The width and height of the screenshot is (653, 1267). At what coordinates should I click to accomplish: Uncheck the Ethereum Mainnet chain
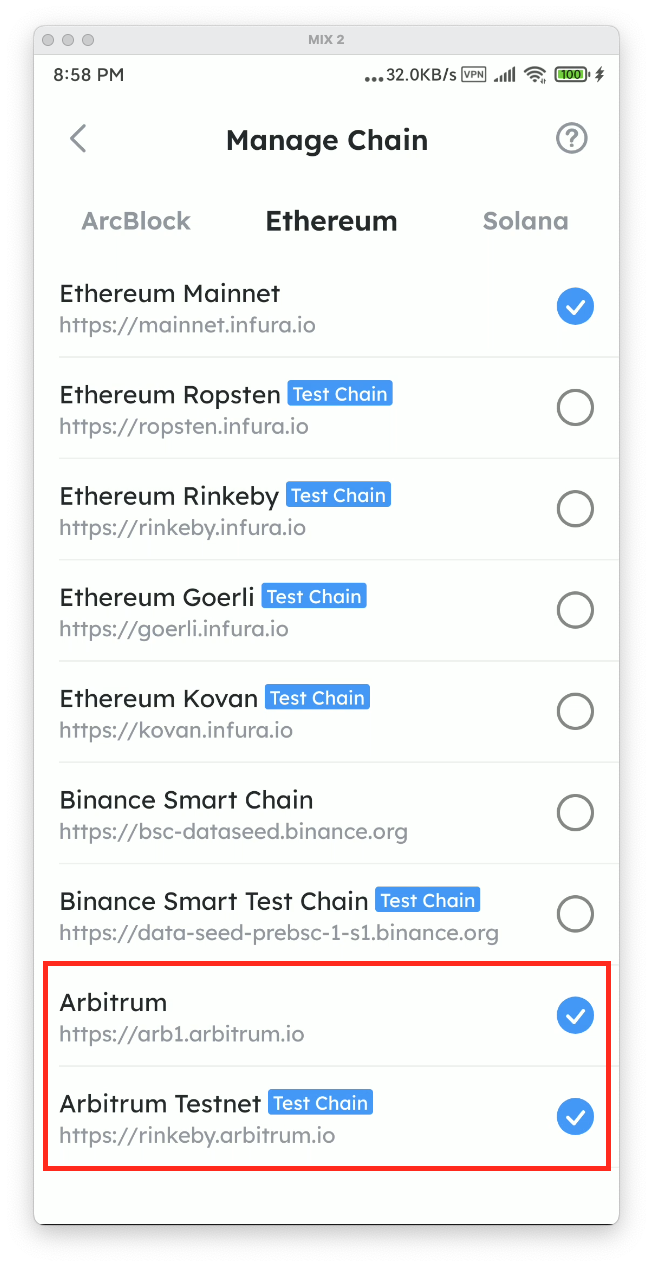coord(575,307)
